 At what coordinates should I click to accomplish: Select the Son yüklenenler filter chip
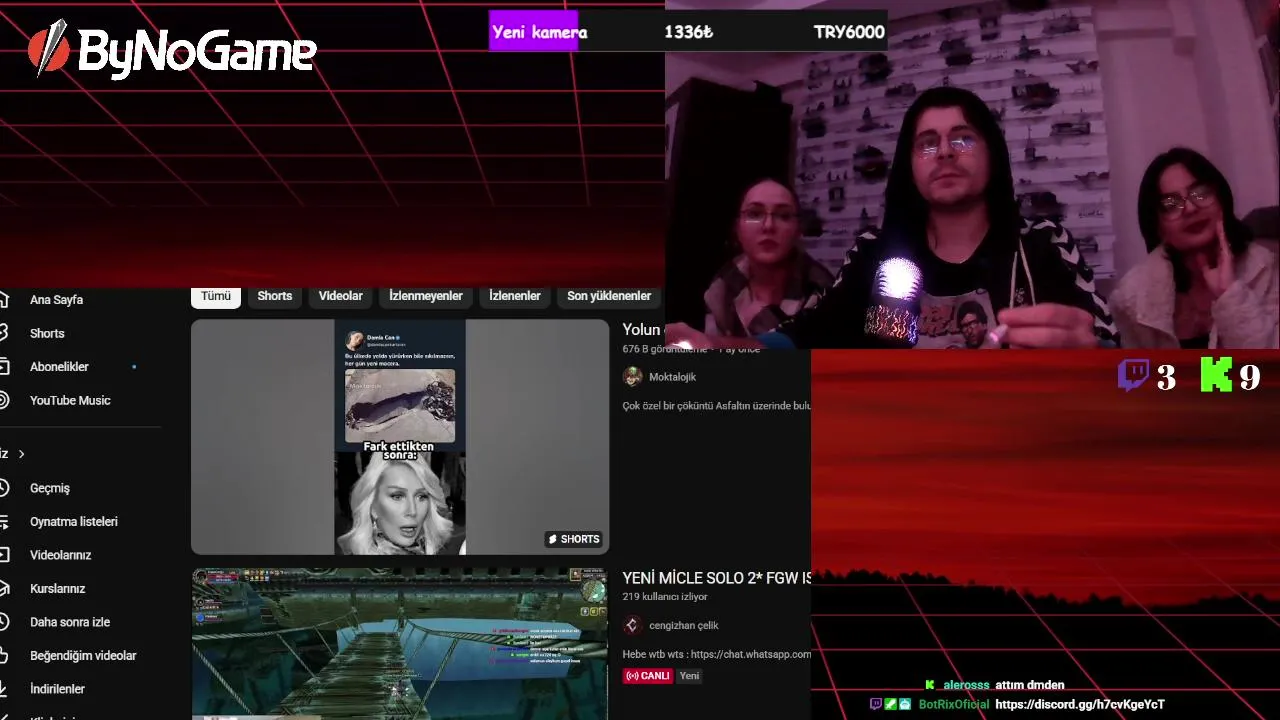pos(609,296)
